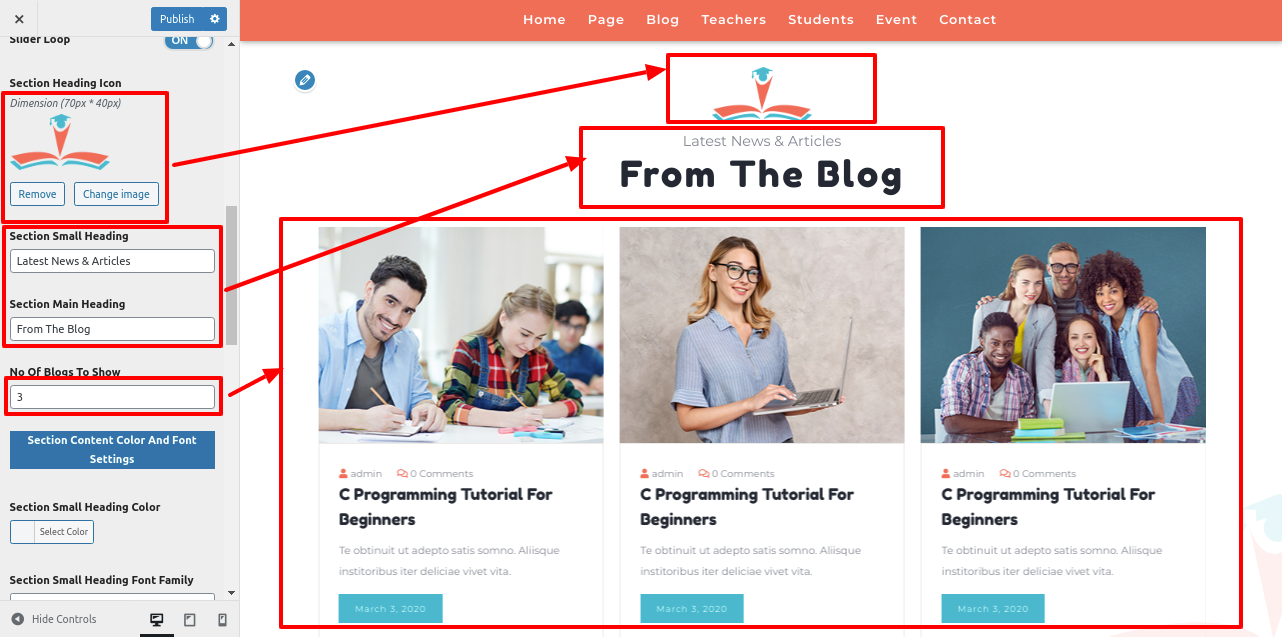Close the customizer with the X icon
This screenshot has width=1282, height=637.
click(19, 19)
